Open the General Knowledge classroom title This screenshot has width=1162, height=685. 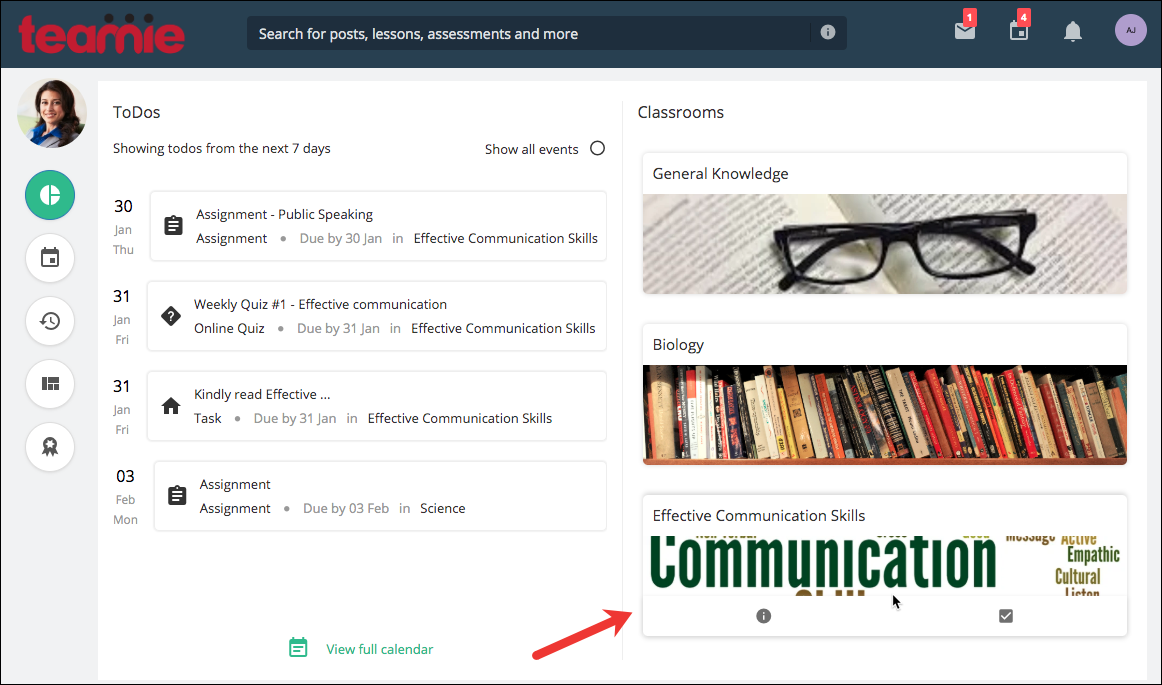(x=720, y=173)
